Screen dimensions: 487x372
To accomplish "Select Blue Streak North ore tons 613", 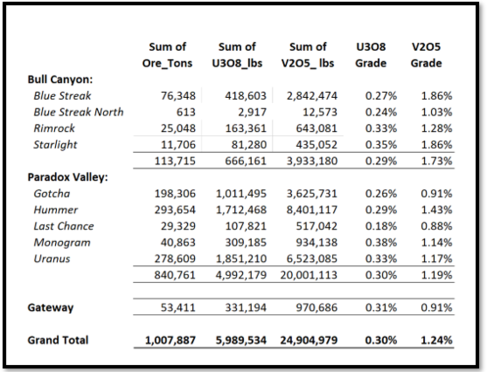I will point(186,112).
